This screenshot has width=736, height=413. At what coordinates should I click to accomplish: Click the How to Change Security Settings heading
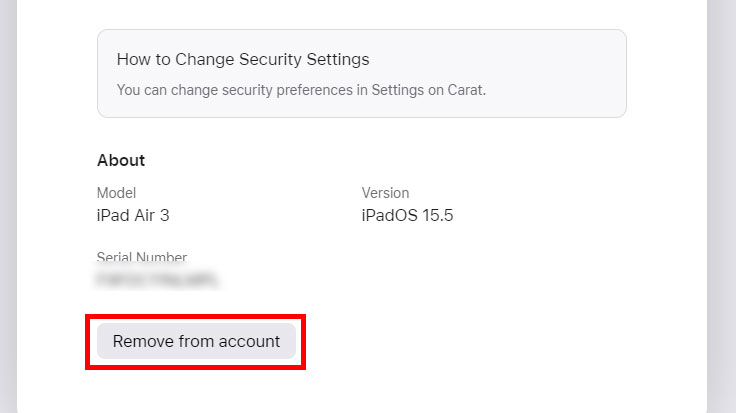tap(243, 59)
